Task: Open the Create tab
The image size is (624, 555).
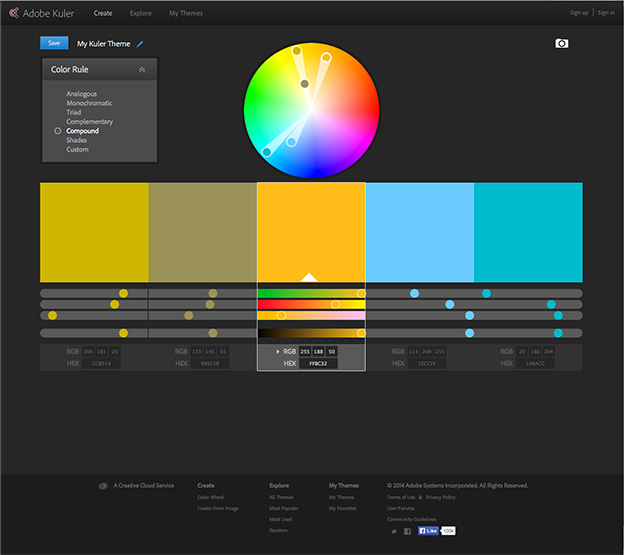Action: (103, 13)
